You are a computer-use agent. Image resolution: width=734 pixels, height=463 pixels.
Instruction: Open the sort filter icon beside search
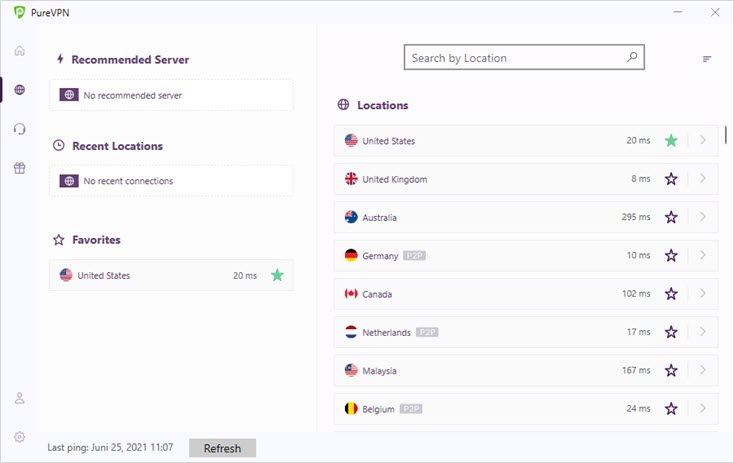[x=707, y=59]
